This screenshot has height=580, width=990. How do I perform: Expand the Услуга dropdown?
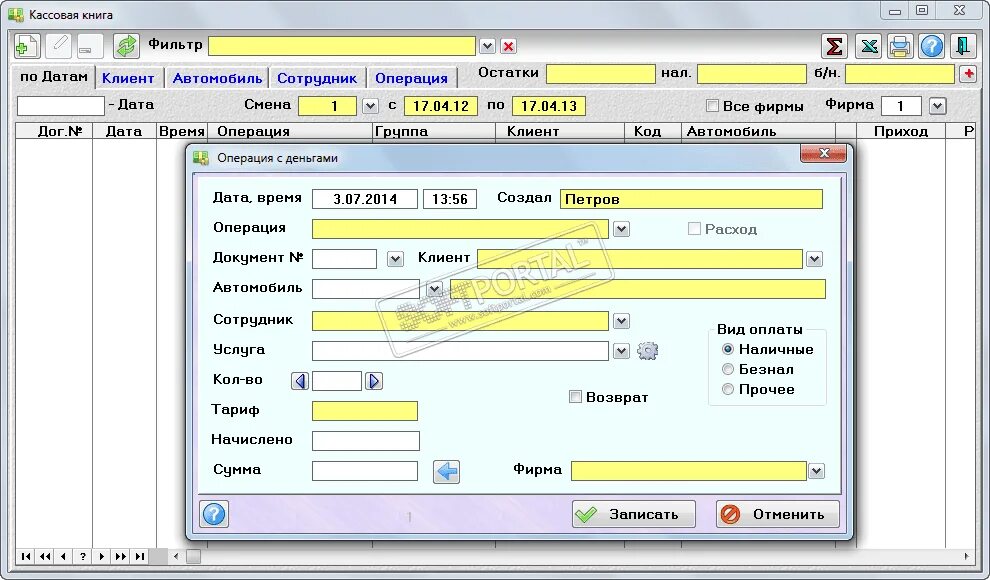[621, 351]
